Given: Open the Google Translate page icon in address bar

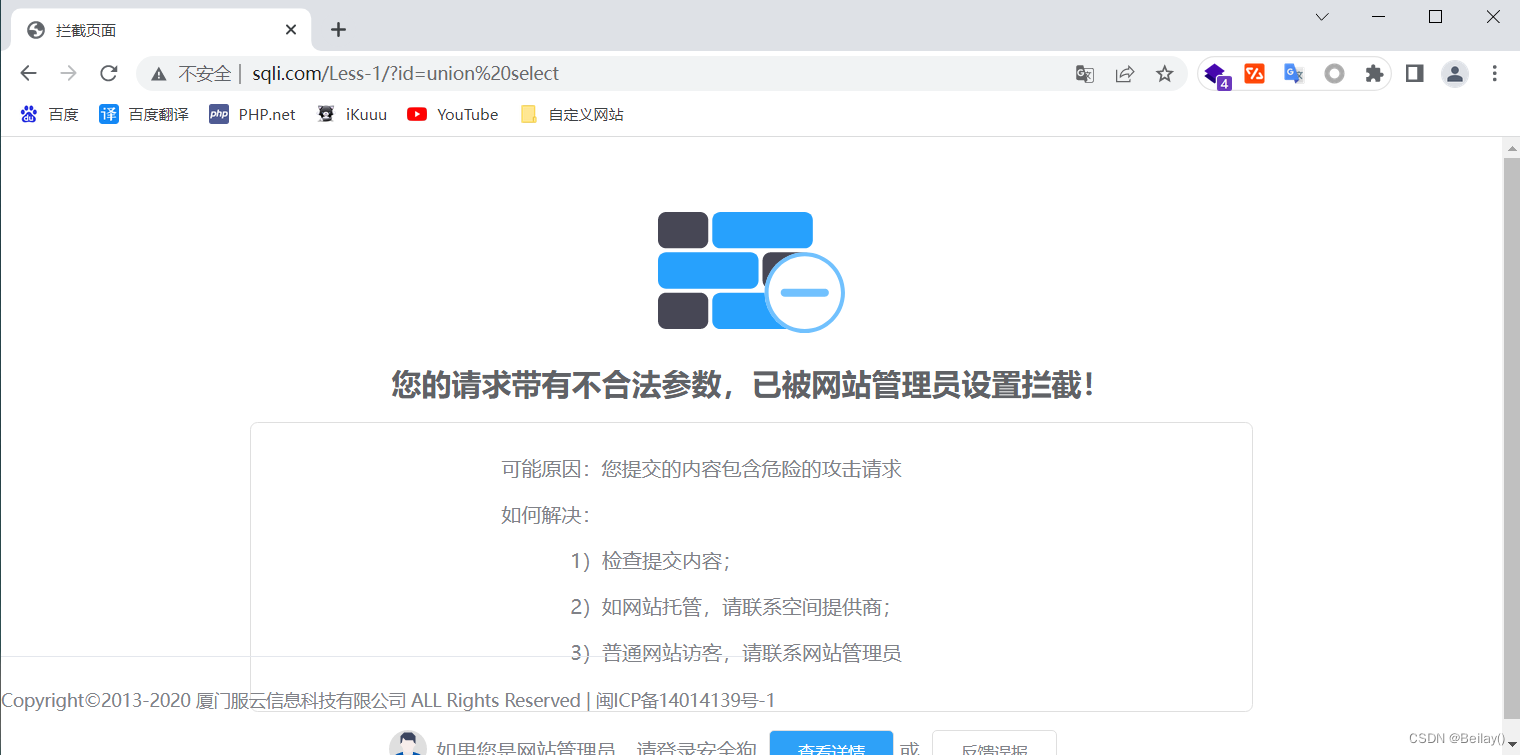Looking at the screenshot, I should coord(1084,73).
